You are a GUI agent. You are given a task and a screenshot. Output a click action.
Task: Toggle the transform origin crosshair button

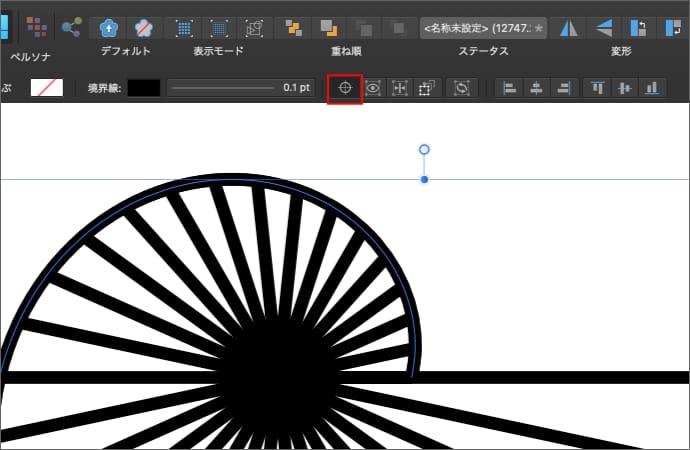coord(345,88)
